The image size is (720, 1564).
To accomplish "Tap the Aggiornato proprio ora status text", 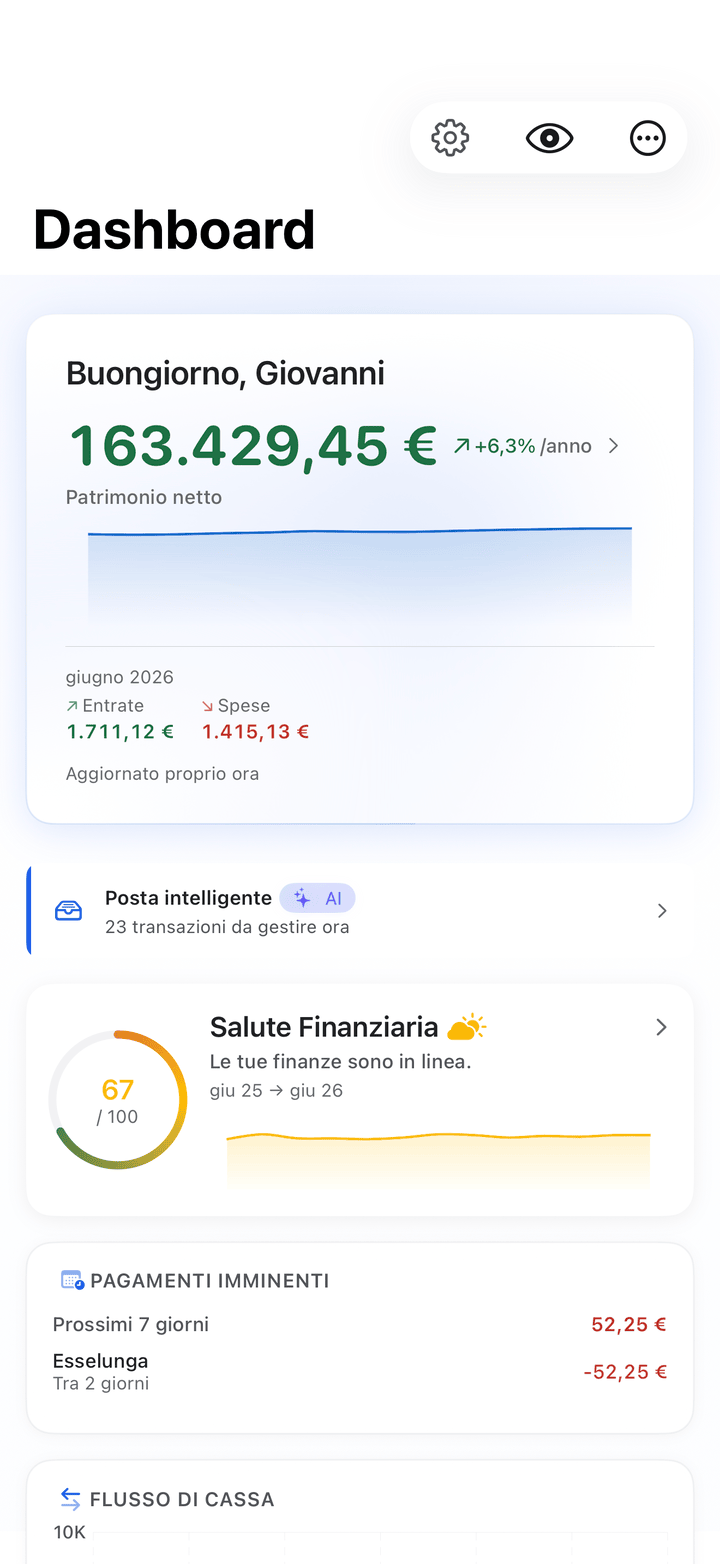I will (x=162, y=774).
